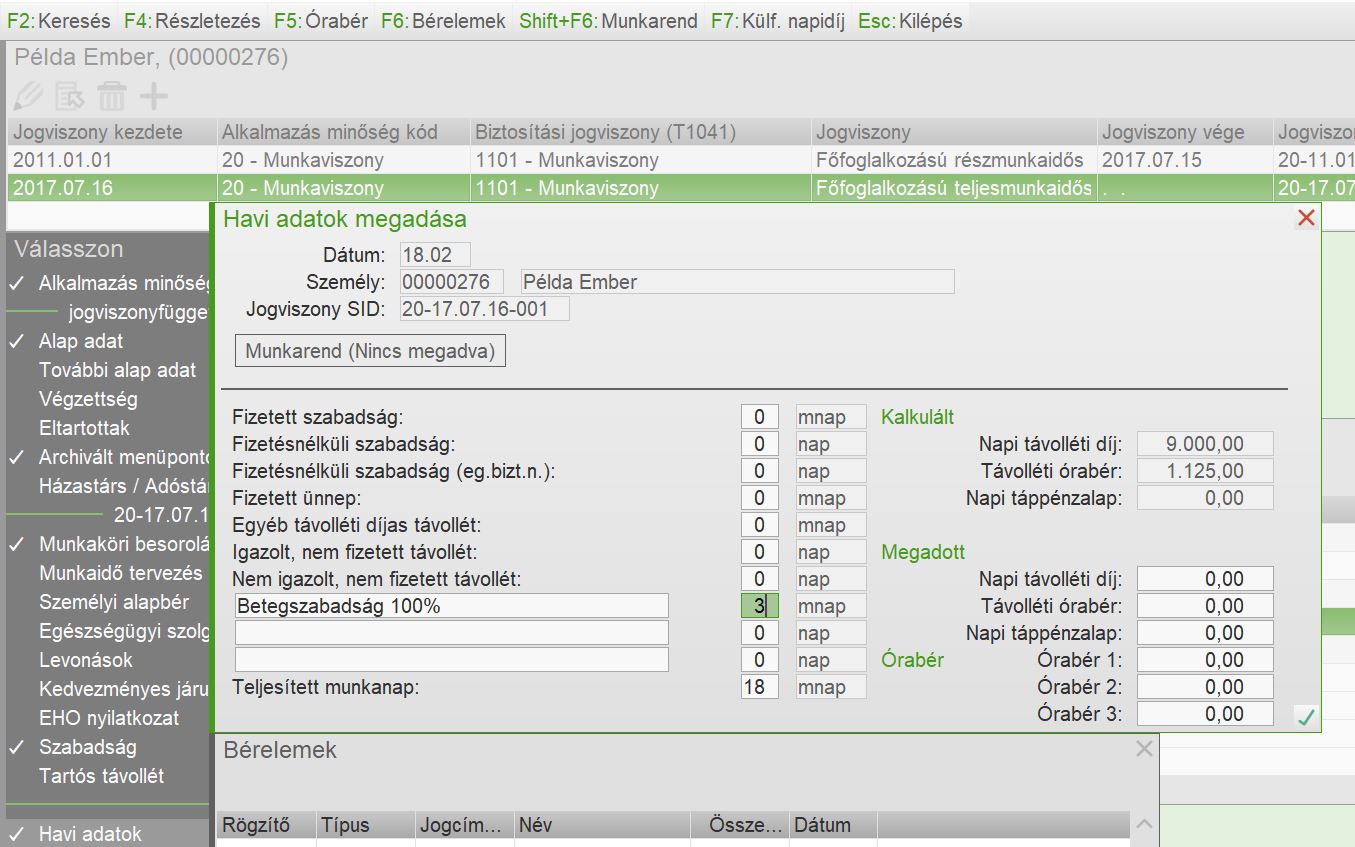Open F5 Órabér function
The image size is (1355, 847).
pos(321,20)
